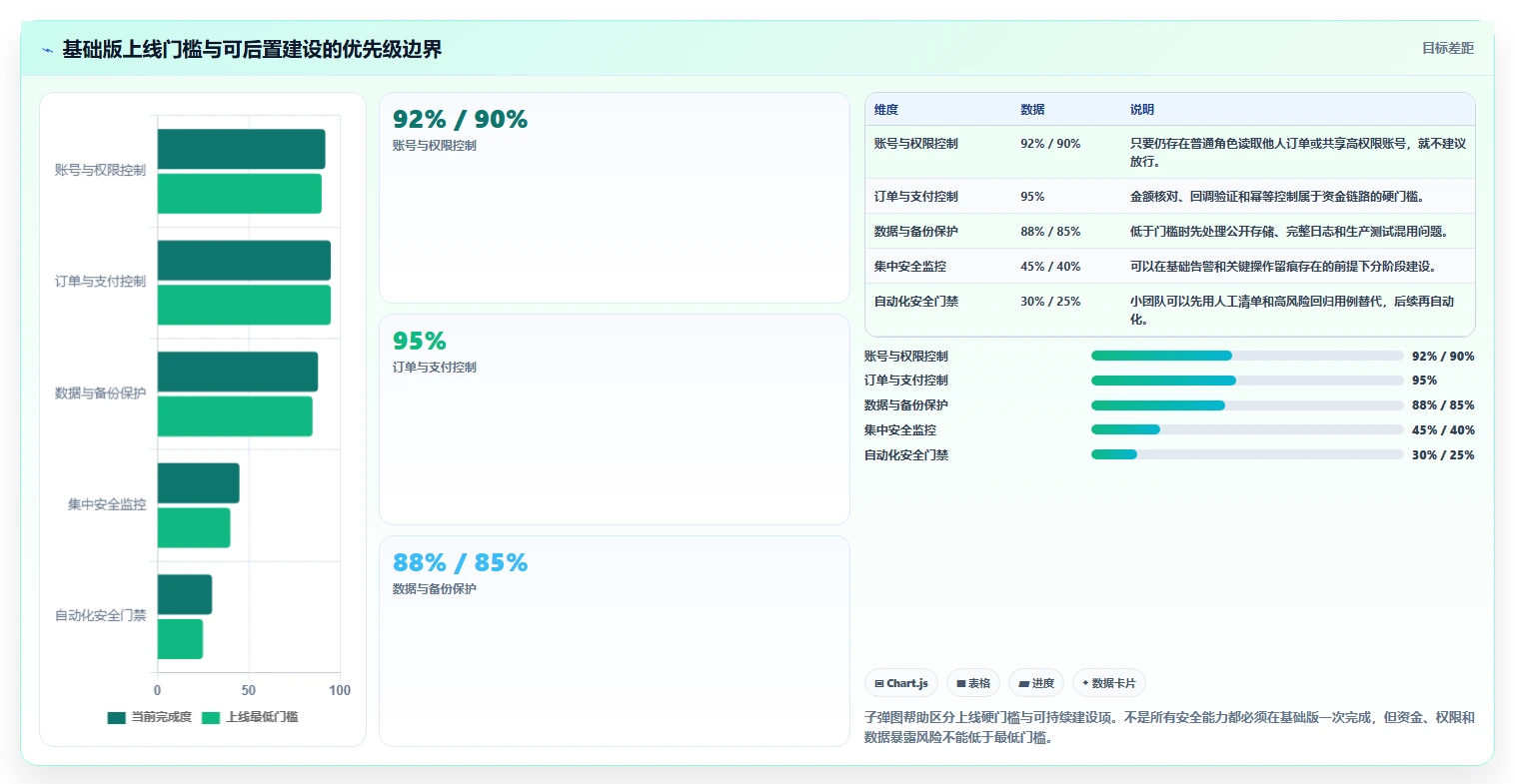Screen dimensions: 1515x784
Task: Click the dark 当前完成度 bar for 账号与权限控制
Action: pyautogui.click(x=241, y=149)
